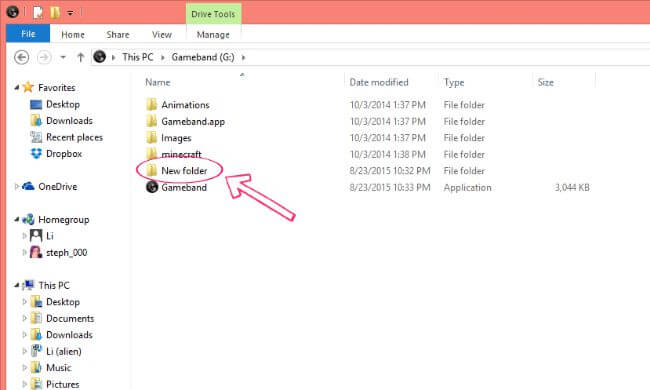Select the New folder name text
The image size is (650, 390).
click(x=184, y=171)
